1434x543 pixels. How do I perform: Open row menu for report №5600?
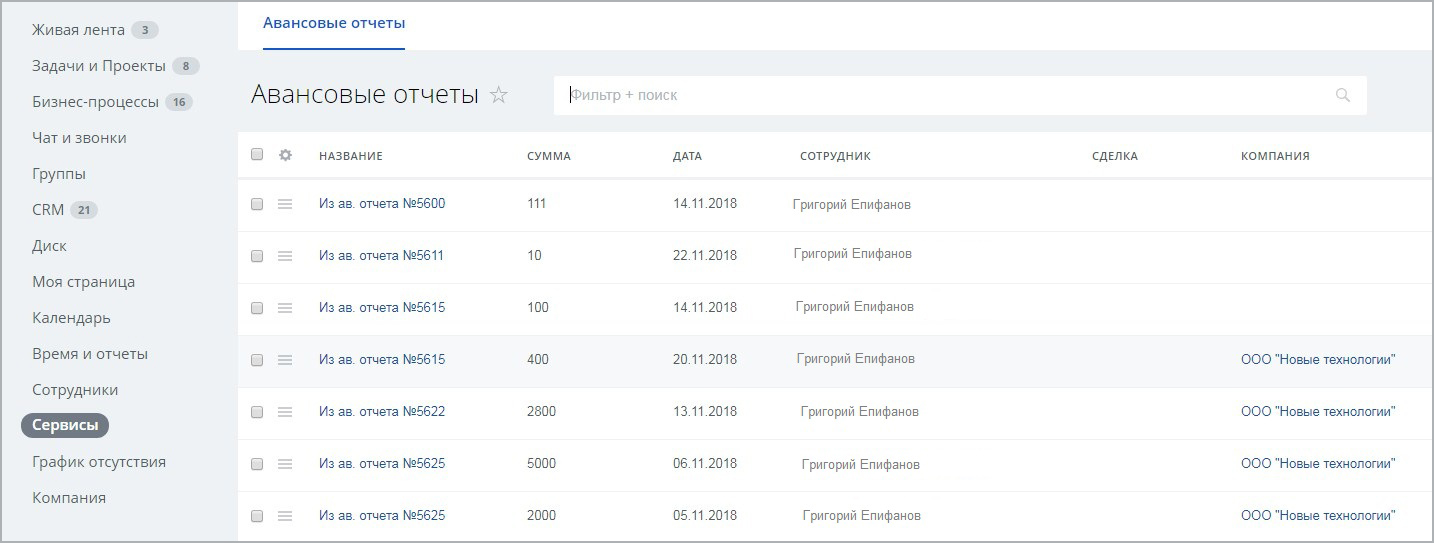coord(285,204)
